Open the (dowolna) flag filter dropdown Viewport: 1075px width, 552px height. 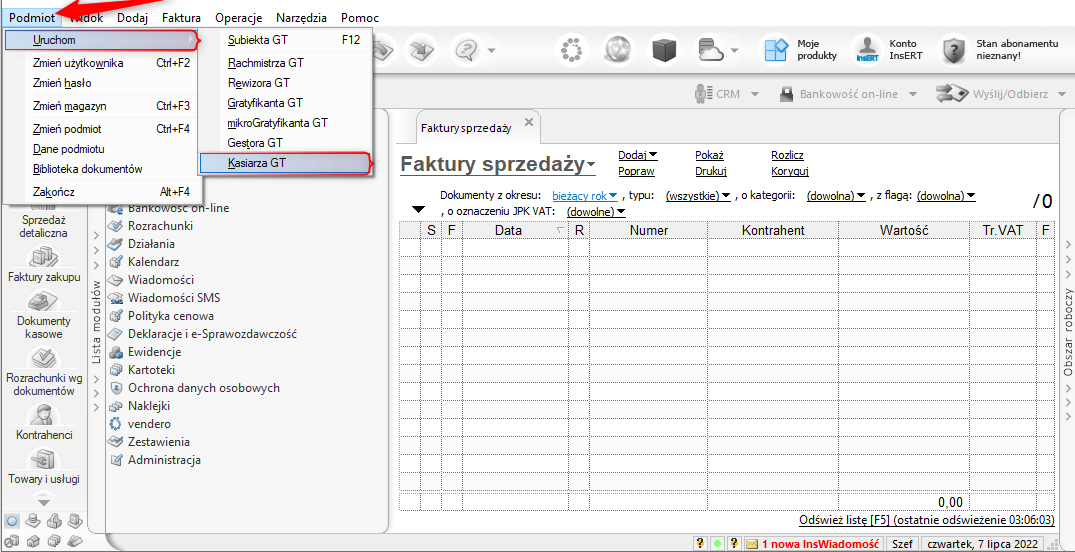(945, 195)
